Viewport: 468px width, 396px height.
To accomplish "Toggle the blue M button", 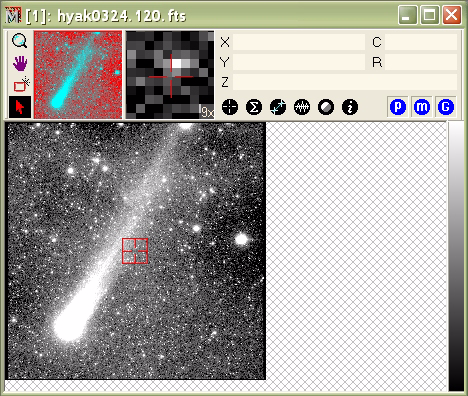I will (x=422, y=107).
